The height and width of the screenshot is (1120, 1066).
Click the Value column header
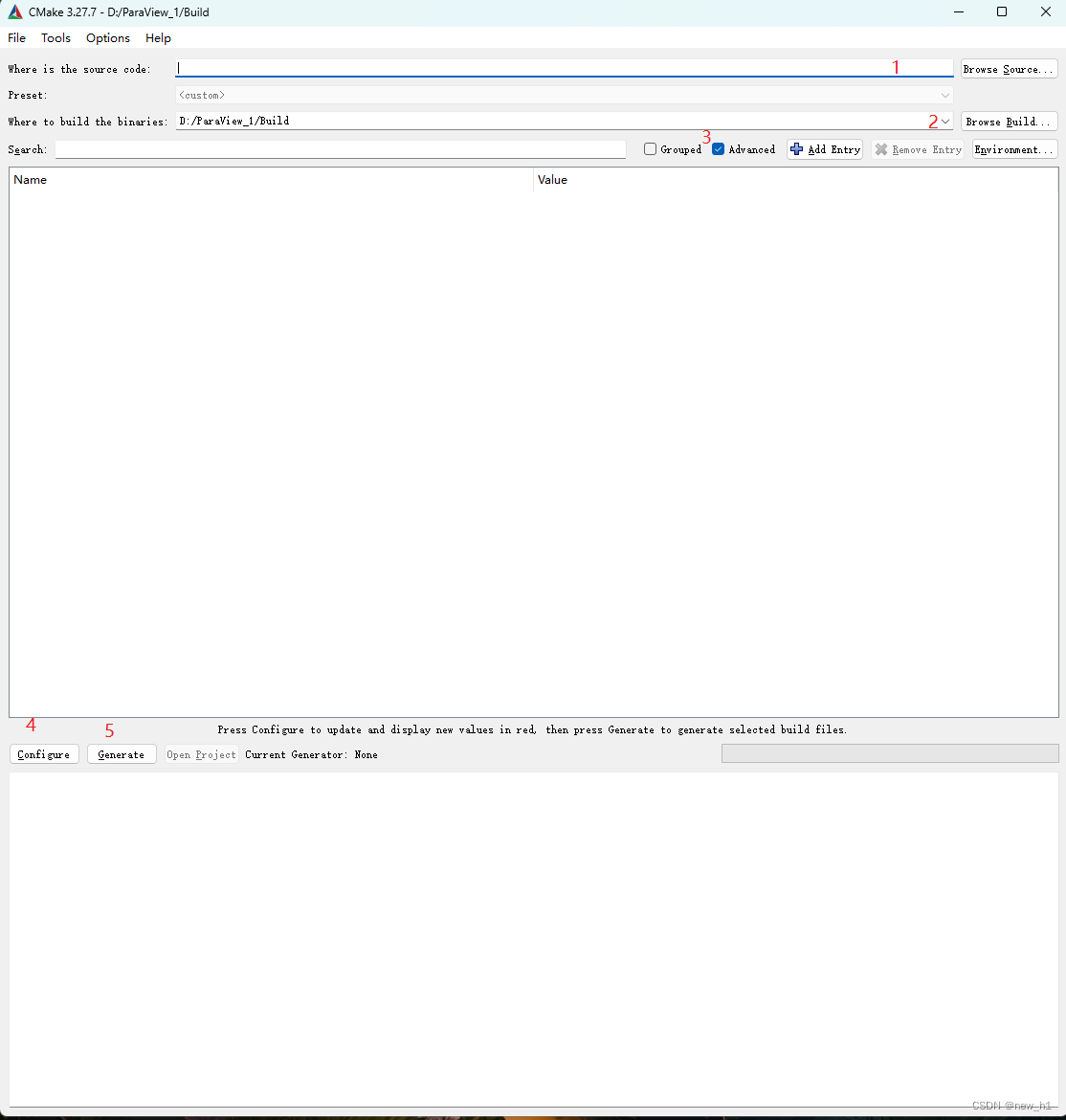795,180
